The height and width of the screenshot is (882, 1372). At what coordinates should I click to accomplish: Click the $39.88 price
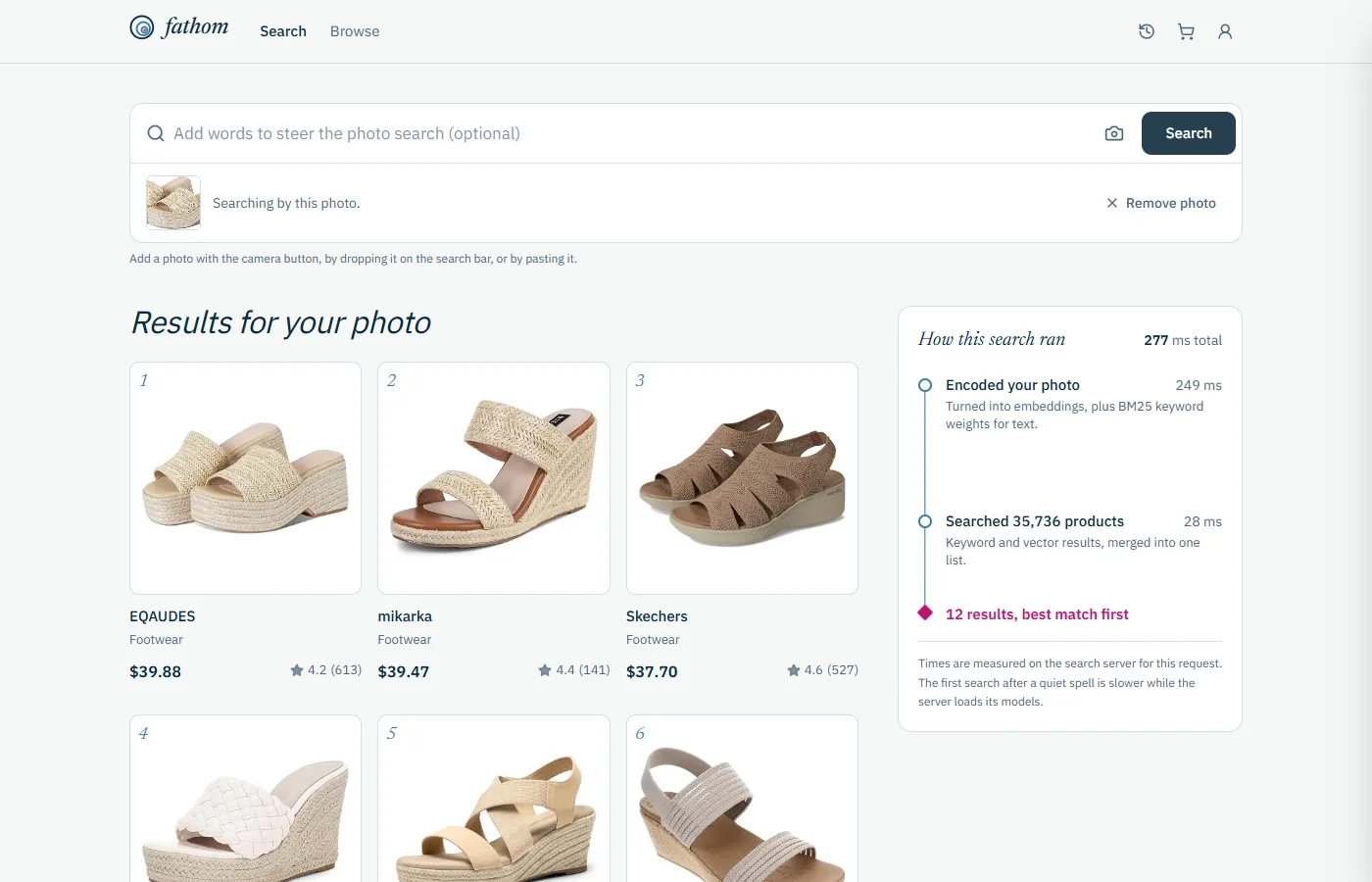coord(155,671)
